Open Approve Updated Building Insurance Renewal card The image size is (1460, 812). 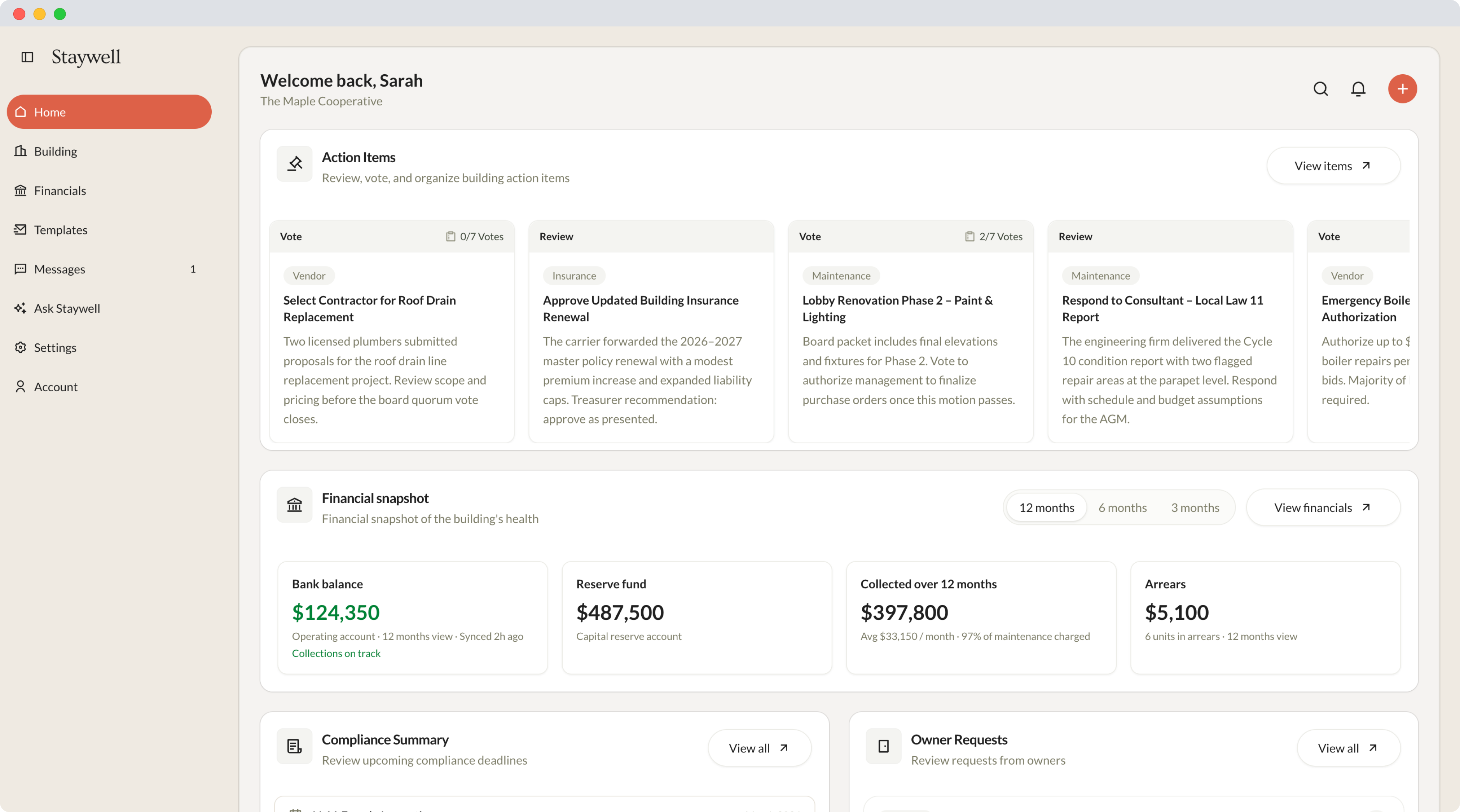point(651,332)
